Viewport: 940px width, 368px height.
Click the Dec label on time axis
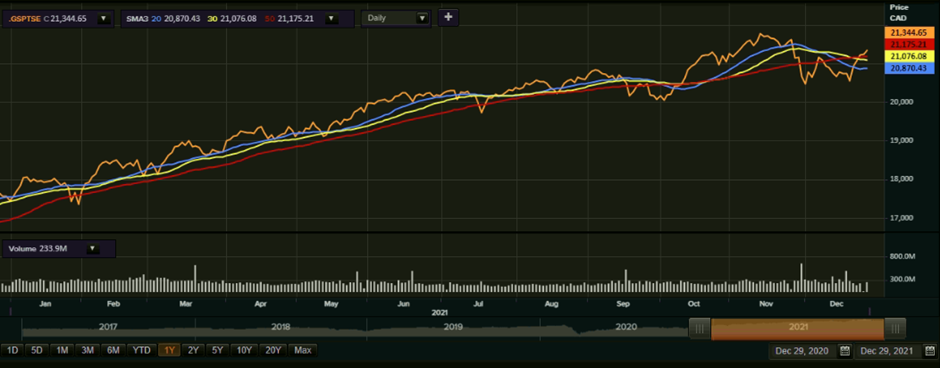coord(837,304)
